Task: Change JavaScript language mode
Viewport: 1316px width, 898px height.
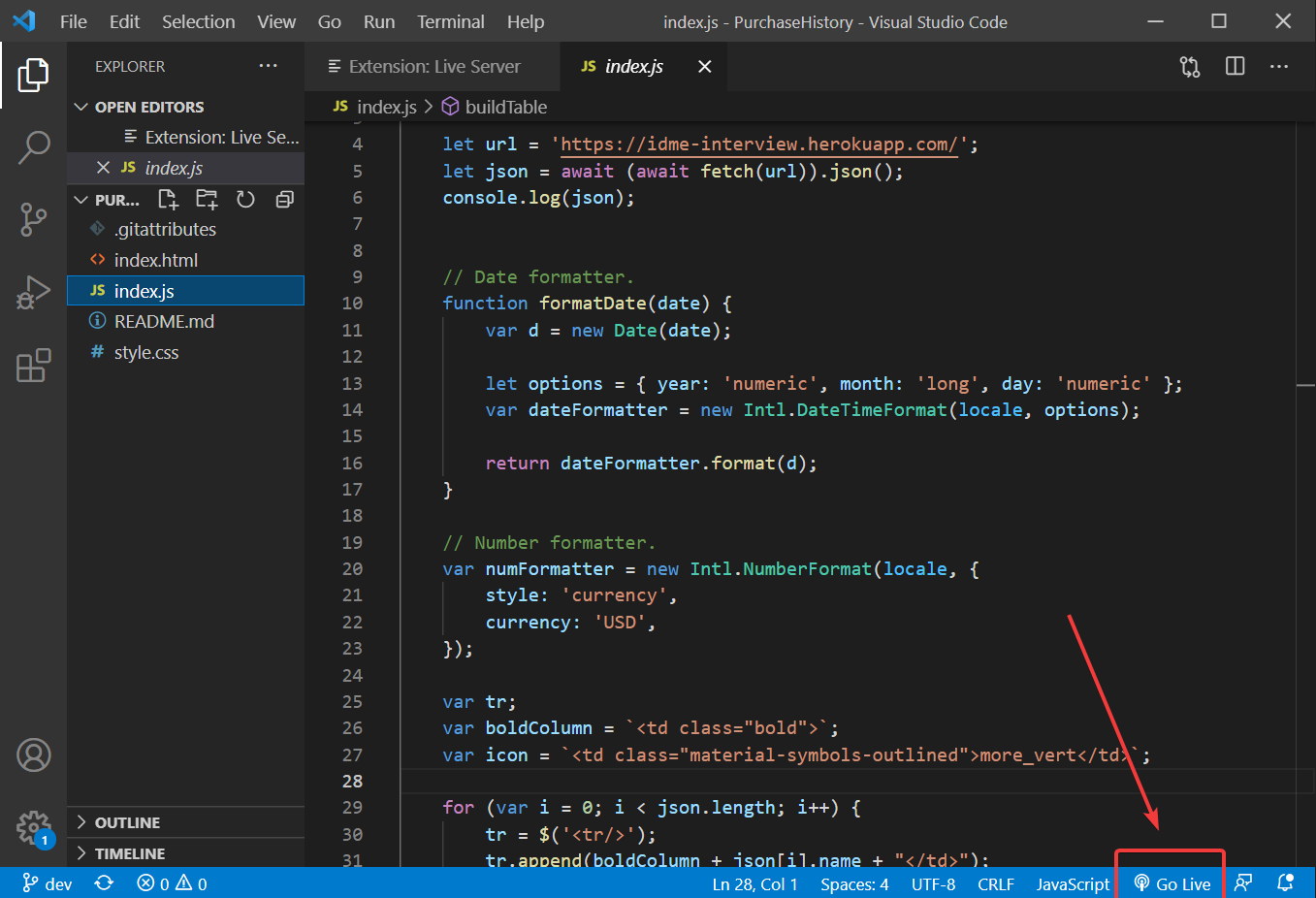Action: 1073,883
